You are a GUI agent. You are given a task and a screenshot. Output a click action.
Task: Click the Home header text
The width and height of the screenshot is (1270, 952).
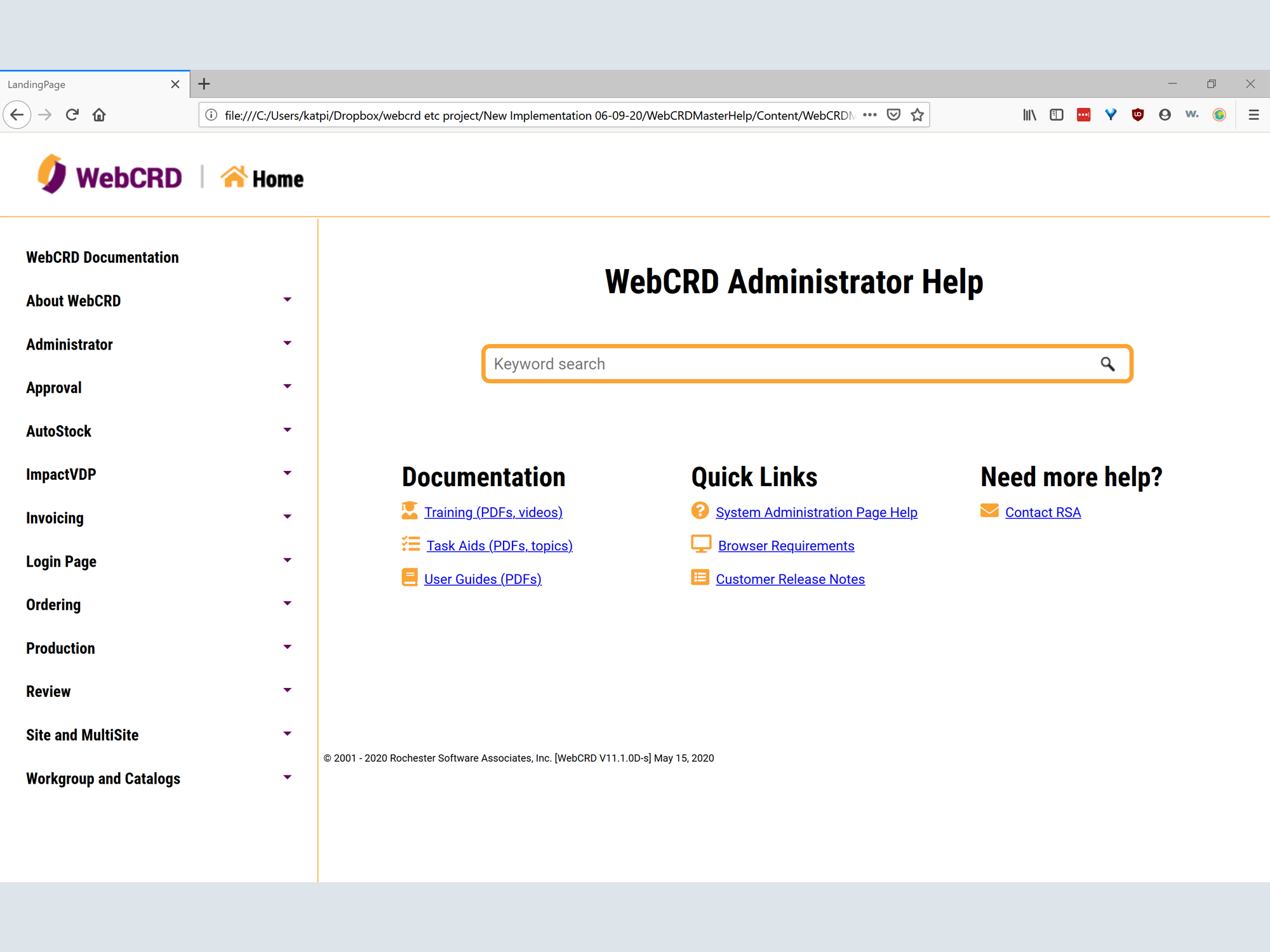click(x=278, y=179)
